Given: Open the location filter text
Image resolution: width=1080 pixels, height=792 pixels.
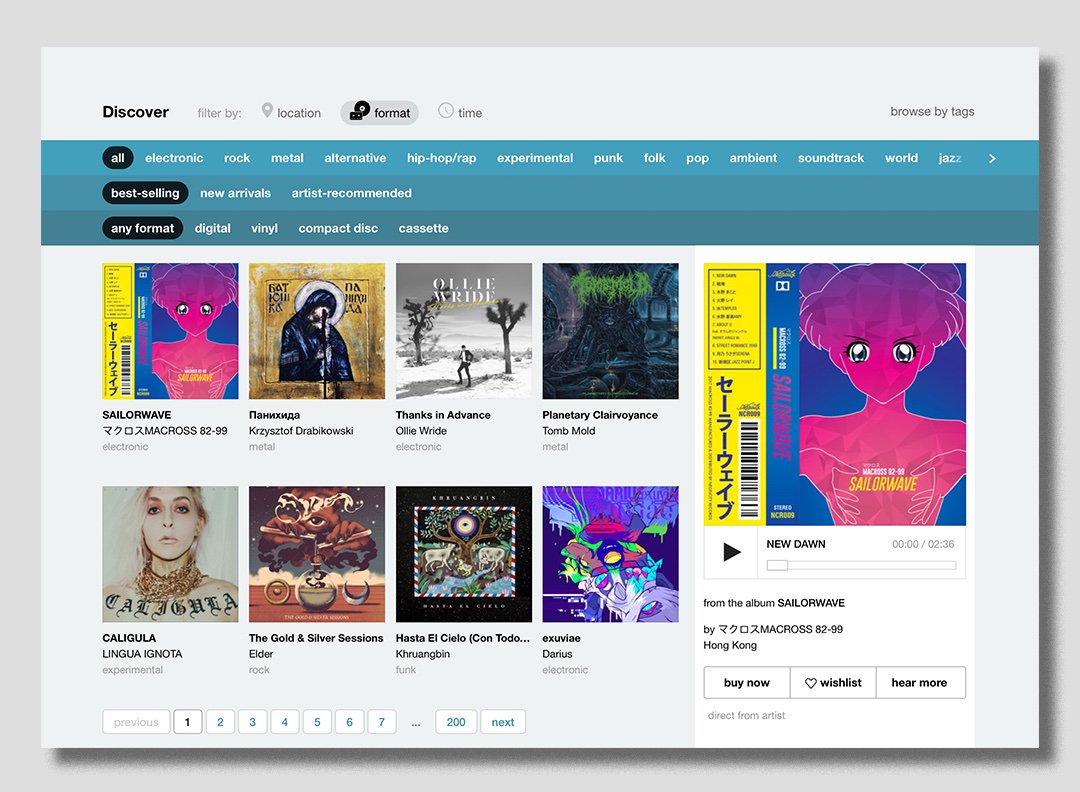Looking at the screenshot, I should click(299, 113).
